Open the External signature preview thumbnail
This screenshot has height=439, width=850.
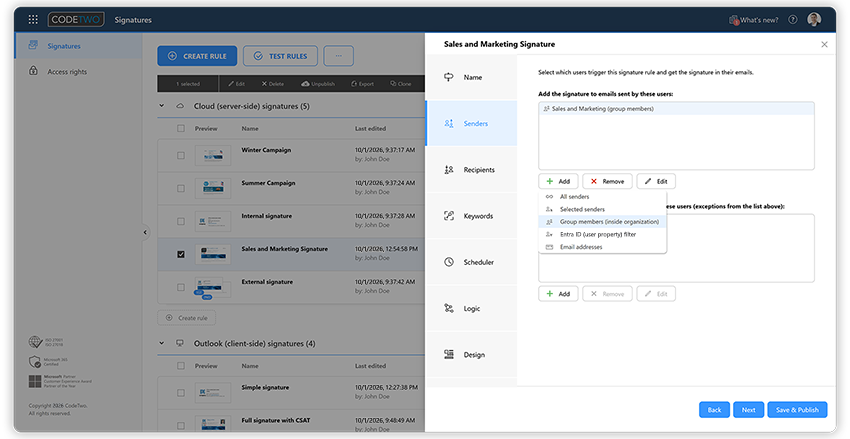(212, 287)
